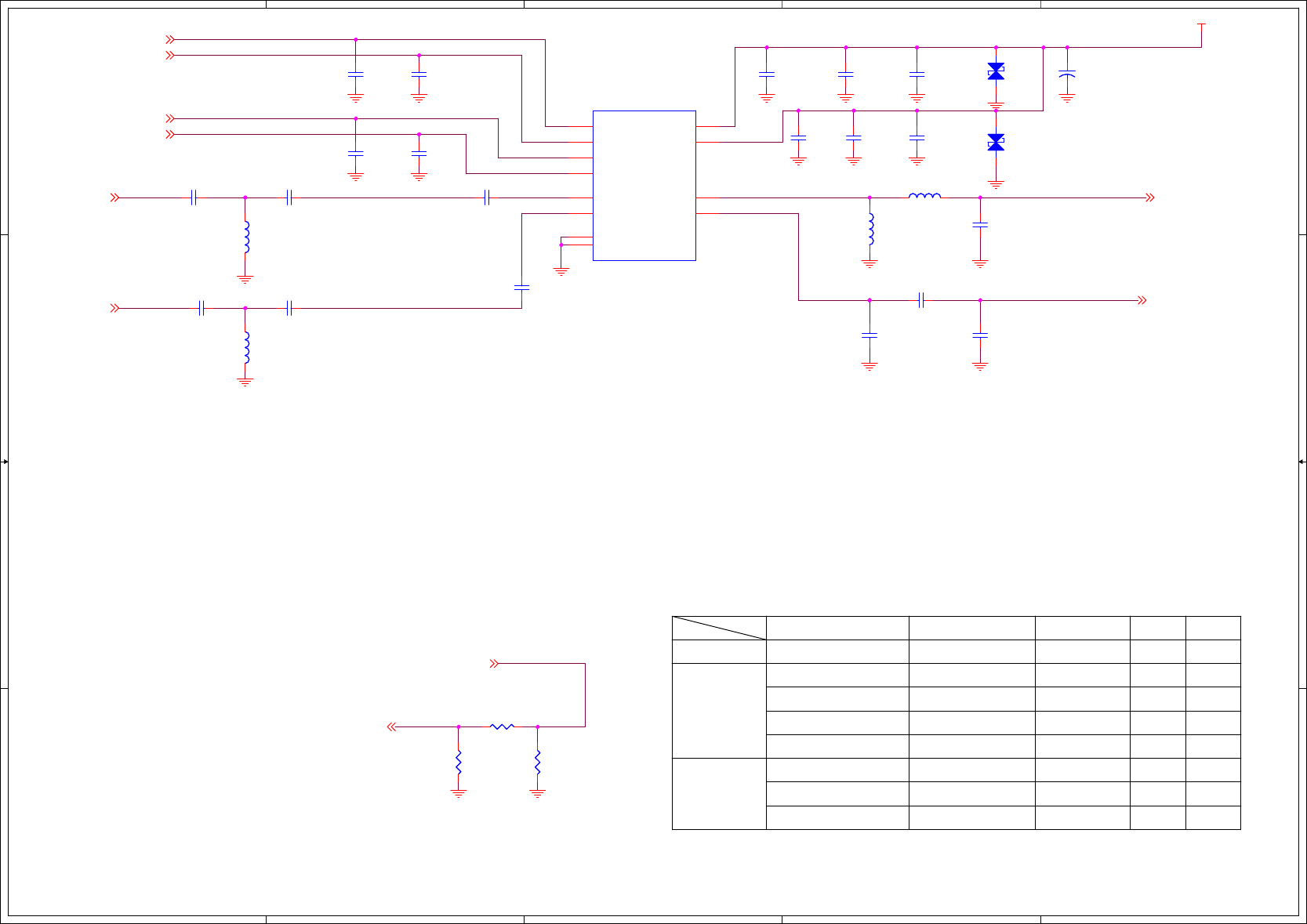The height and width of the screenshot is (924, 1307).
Task: Select the polarized capacitor with curved plate
Action: coord(1067,73)
